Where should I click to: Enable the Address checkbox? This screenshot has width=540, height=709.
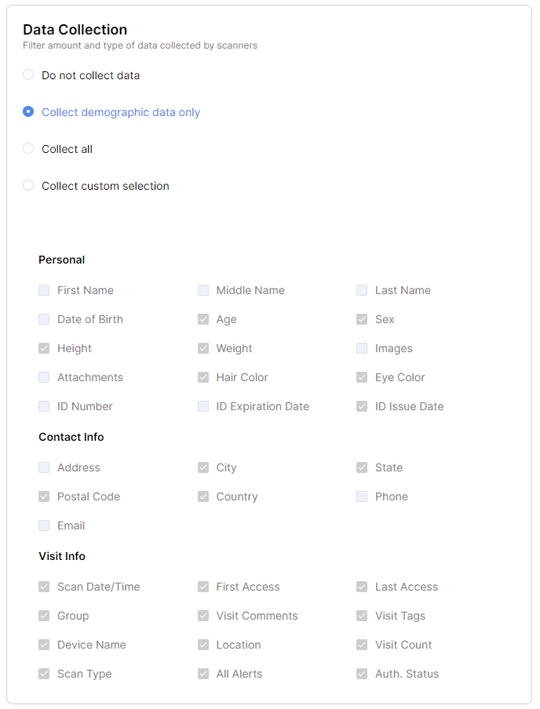pos(44,468)
